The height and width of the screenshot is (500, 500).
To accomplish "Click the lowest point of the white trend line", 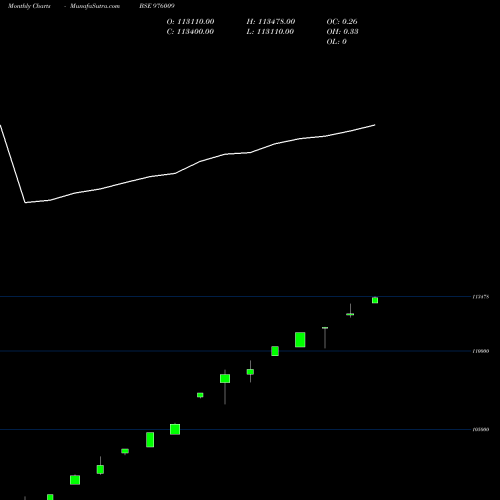I will 25,202.
